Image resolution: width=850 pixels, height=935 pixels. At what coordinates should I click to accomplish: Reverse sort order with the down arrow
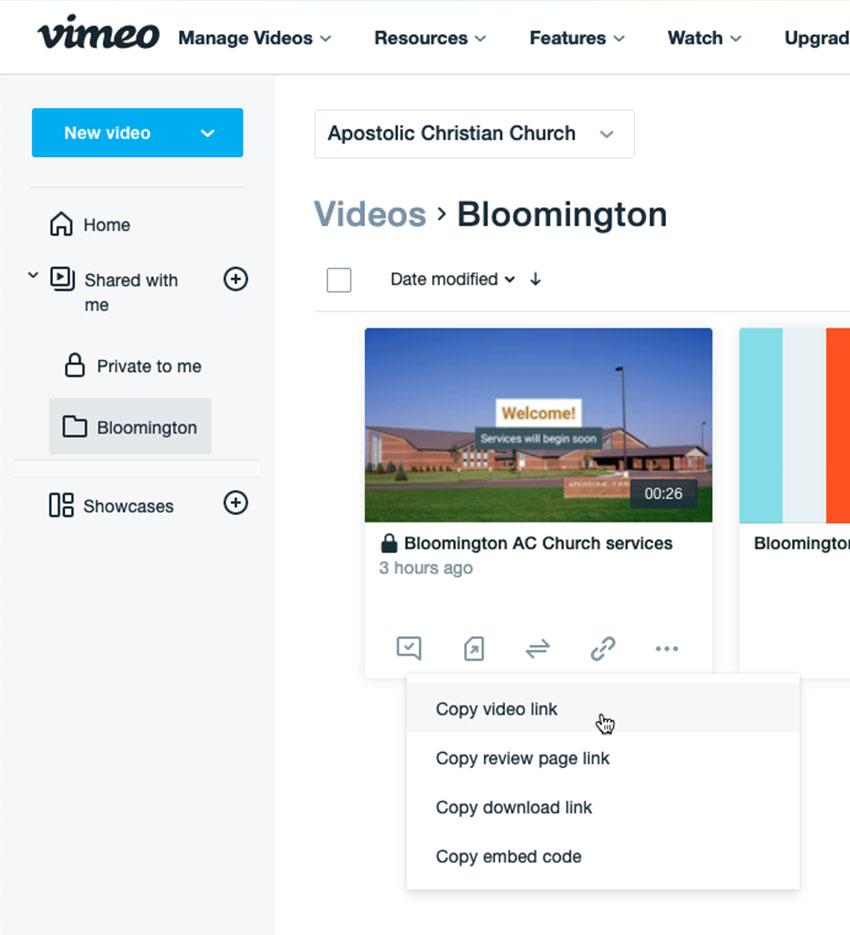pyautogui.click(x=536, y=279)
